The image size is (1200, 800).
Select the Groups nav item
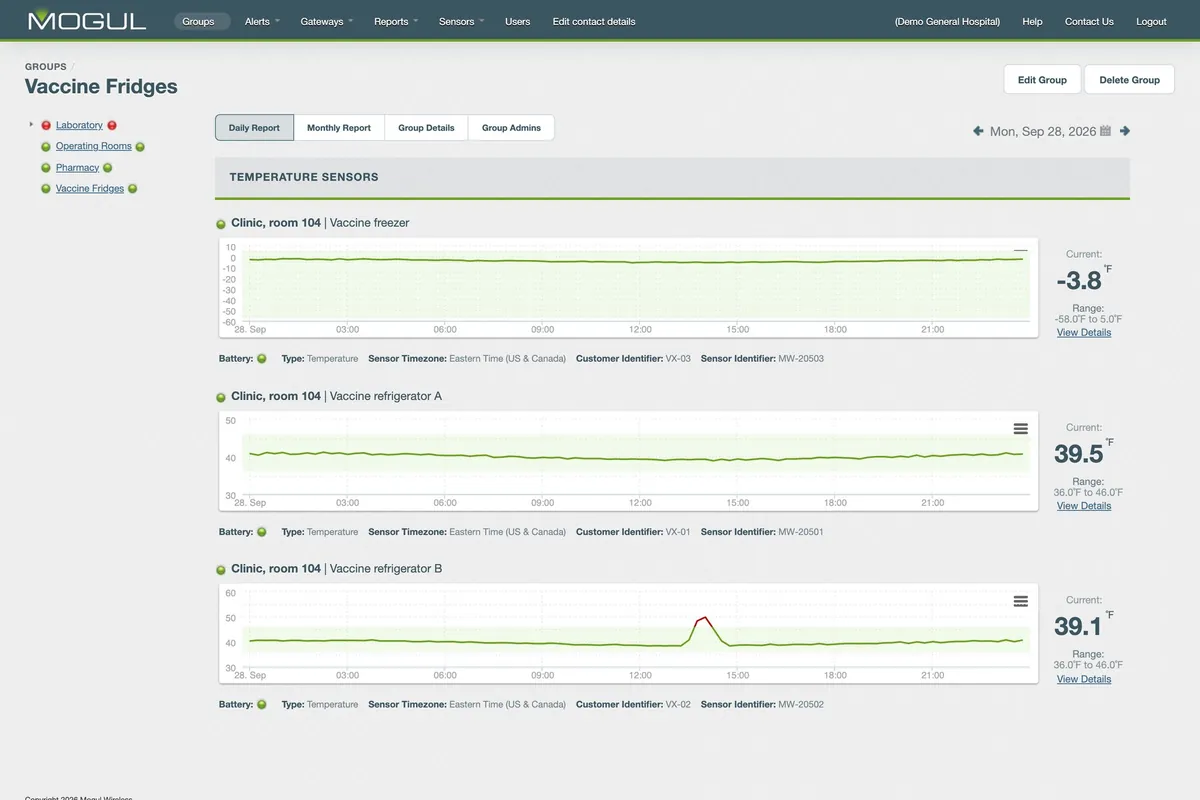click(202, 21)
